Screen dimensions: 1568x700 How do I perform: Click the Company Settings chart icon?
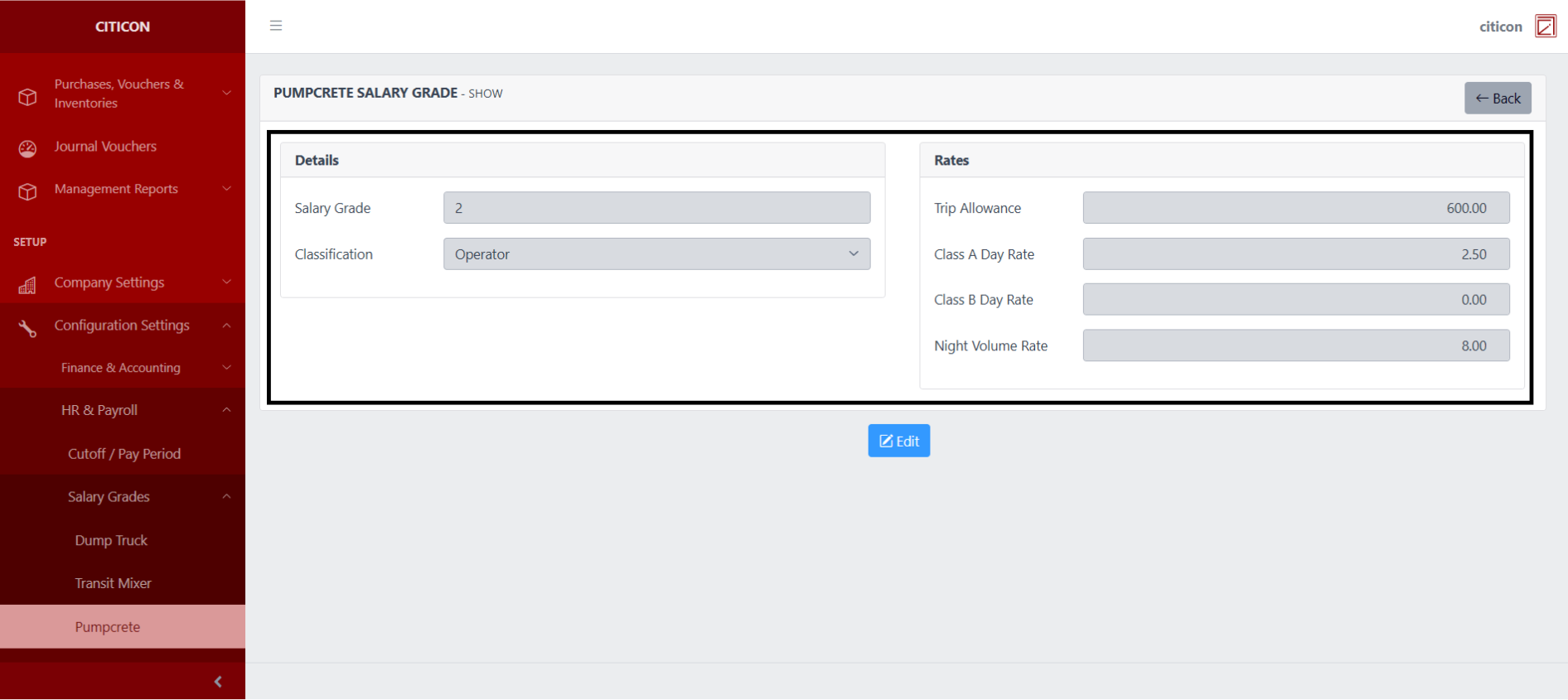[x=27, y=285]
